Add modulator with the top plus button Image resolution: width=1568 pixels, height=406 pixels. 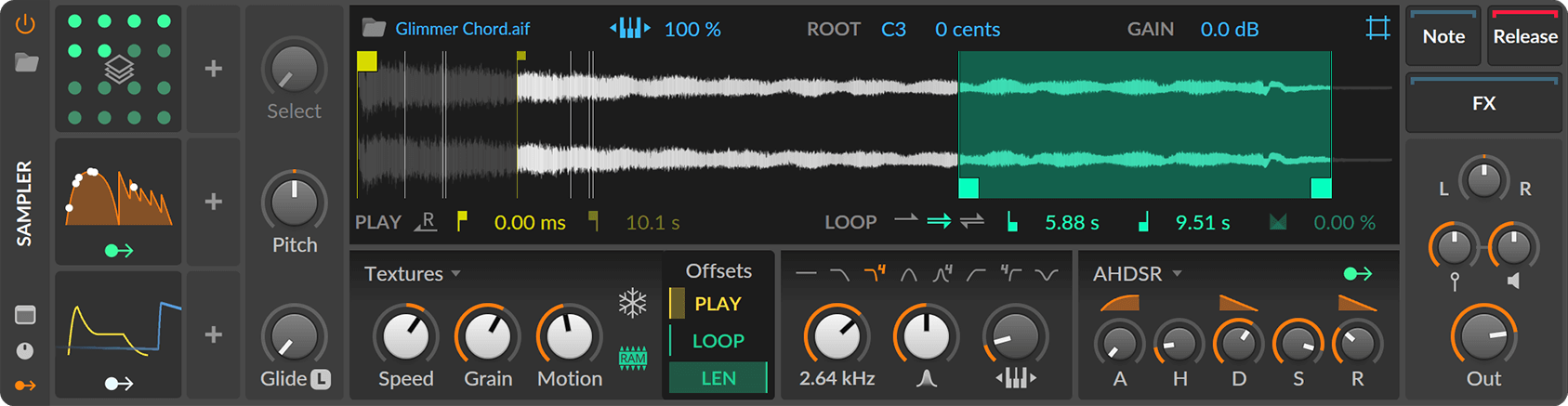(x=213, y=69)
